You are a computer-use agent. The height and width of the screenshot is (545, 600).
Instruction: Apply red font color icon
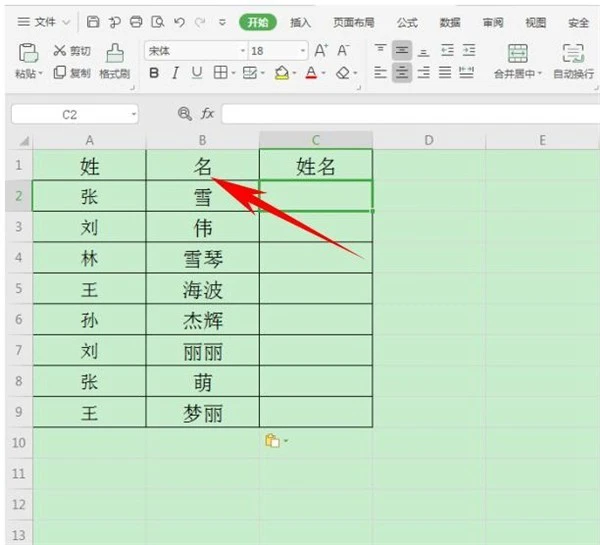[x=311, y=72]
